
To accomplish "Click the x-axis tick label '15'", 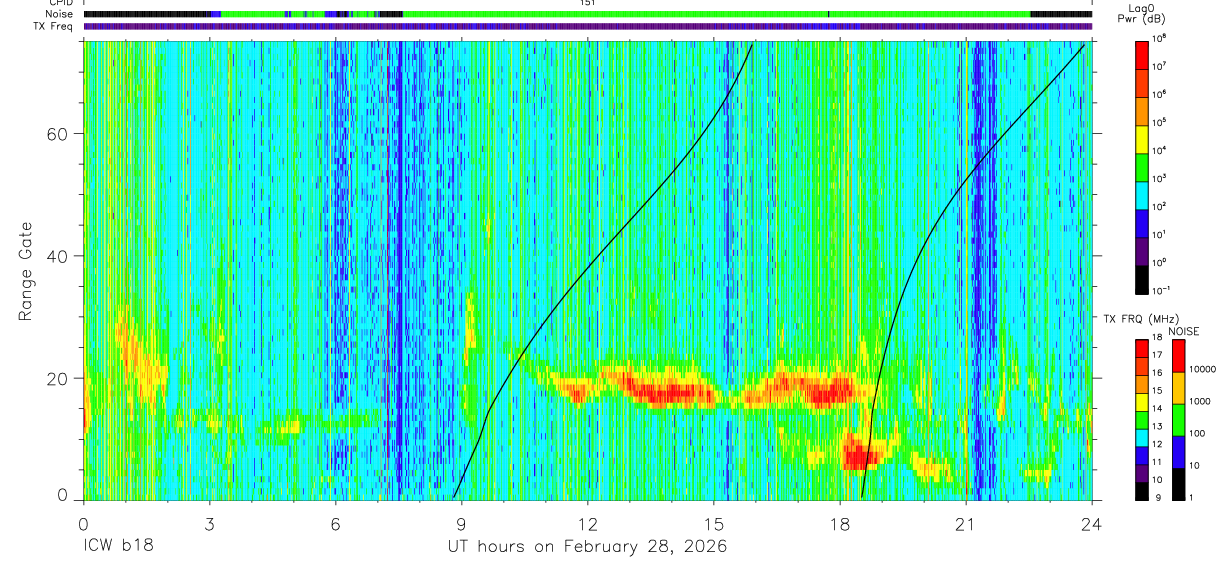I will [714, 523].
